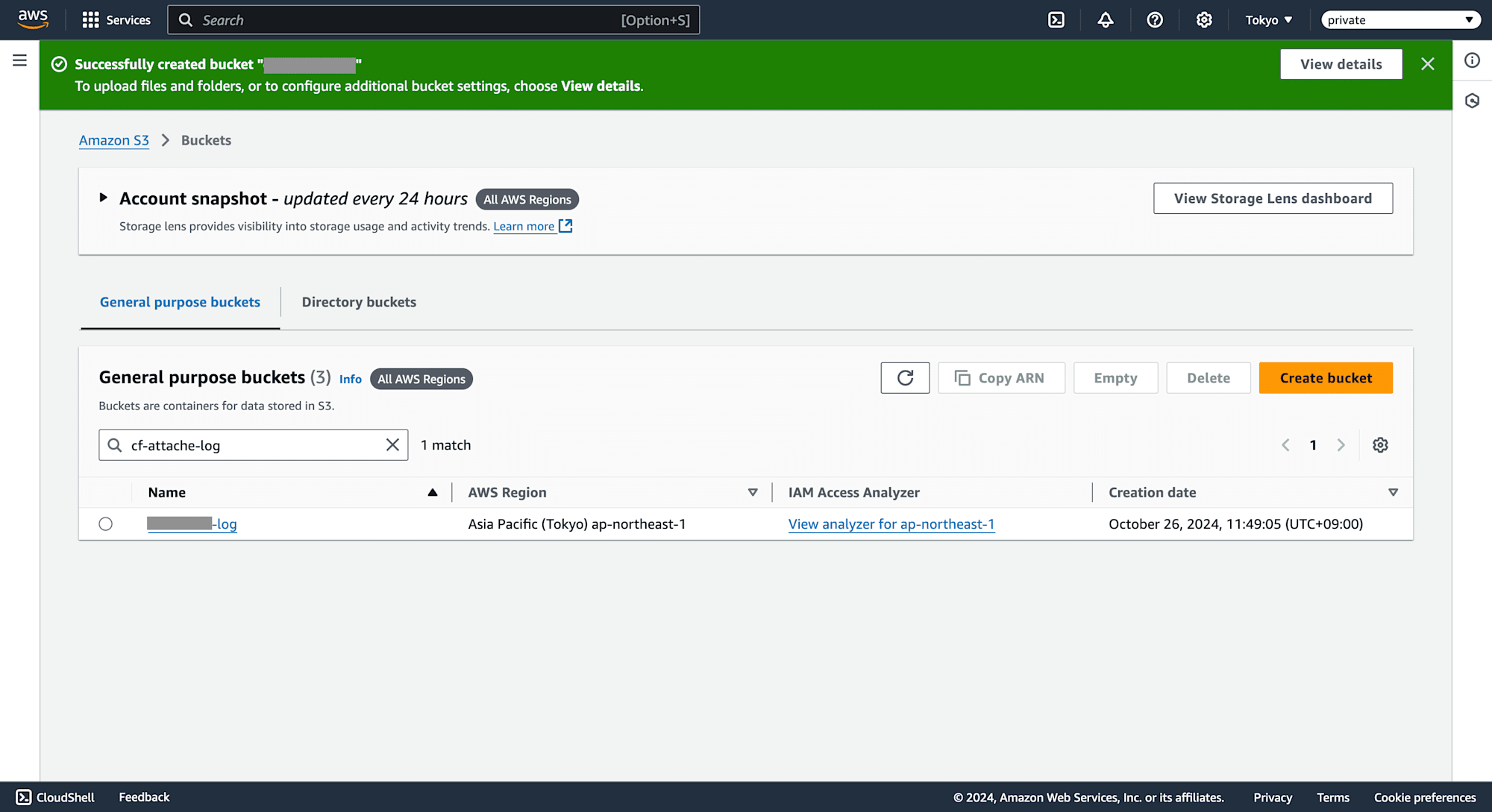Open Learn more external link icon
The width and height of the screenshot is (1492, 812).
565,226
